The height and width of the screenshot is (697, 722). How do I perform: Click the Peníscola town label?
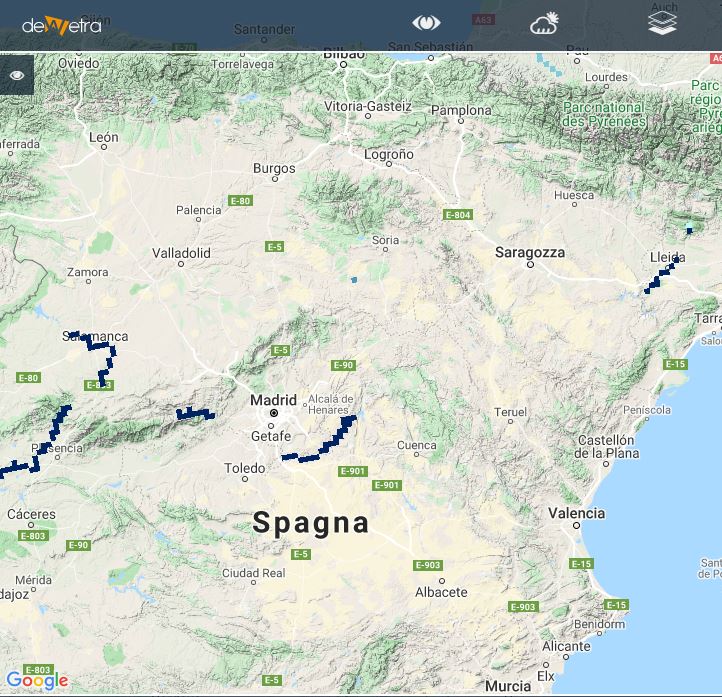pos(646,410)
